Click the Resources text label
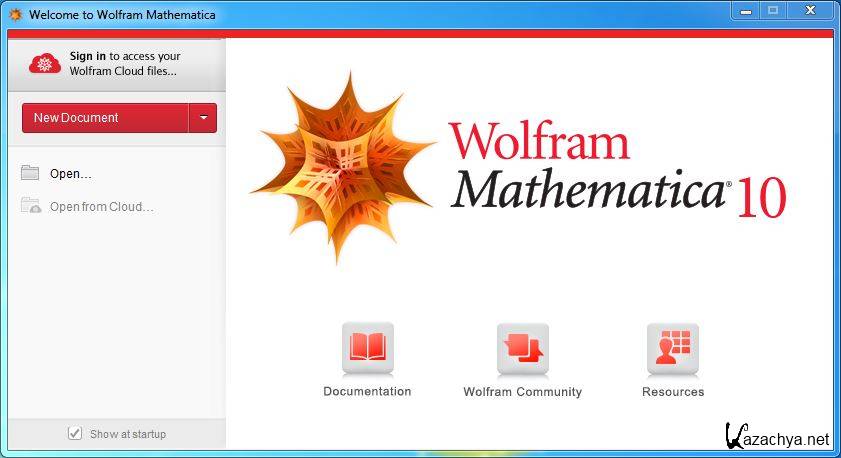This screenshot has width=841, height=458. tap(672, 392)
